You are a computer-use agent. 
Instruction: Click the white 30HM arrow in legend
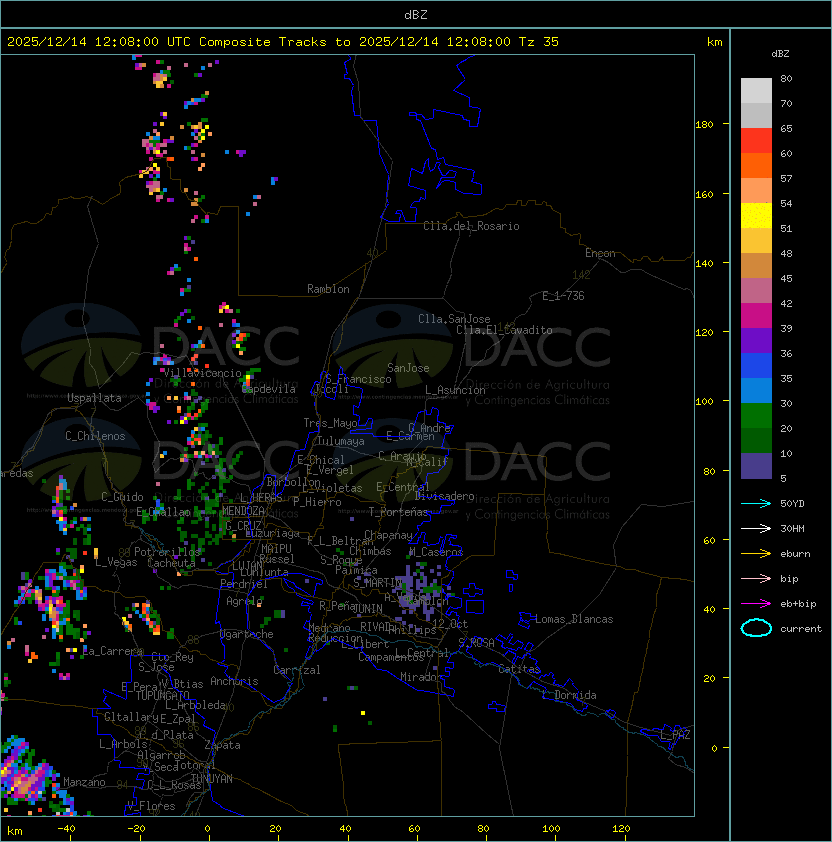(756, 528)
